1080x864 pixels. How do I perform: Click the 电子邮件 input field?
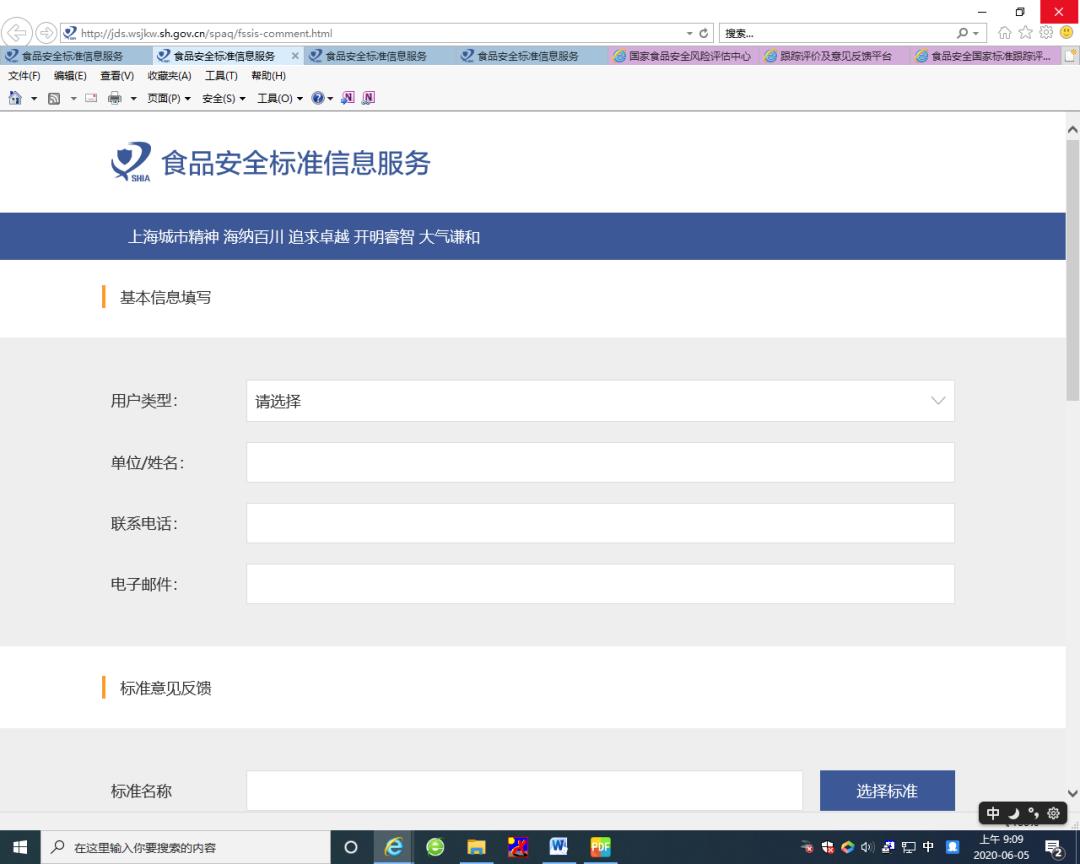(x=600, y=584)
